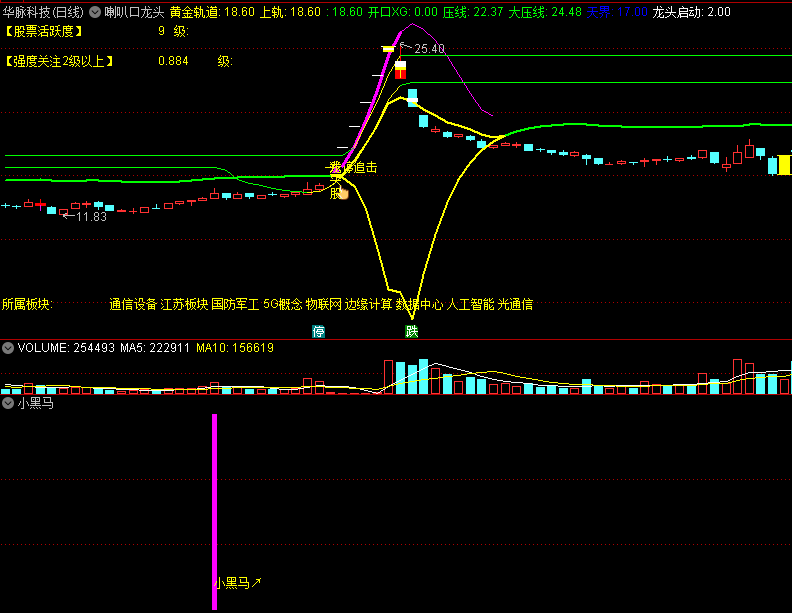Click the 龙头启动: 2.00 value

click(x=691, y=12)
